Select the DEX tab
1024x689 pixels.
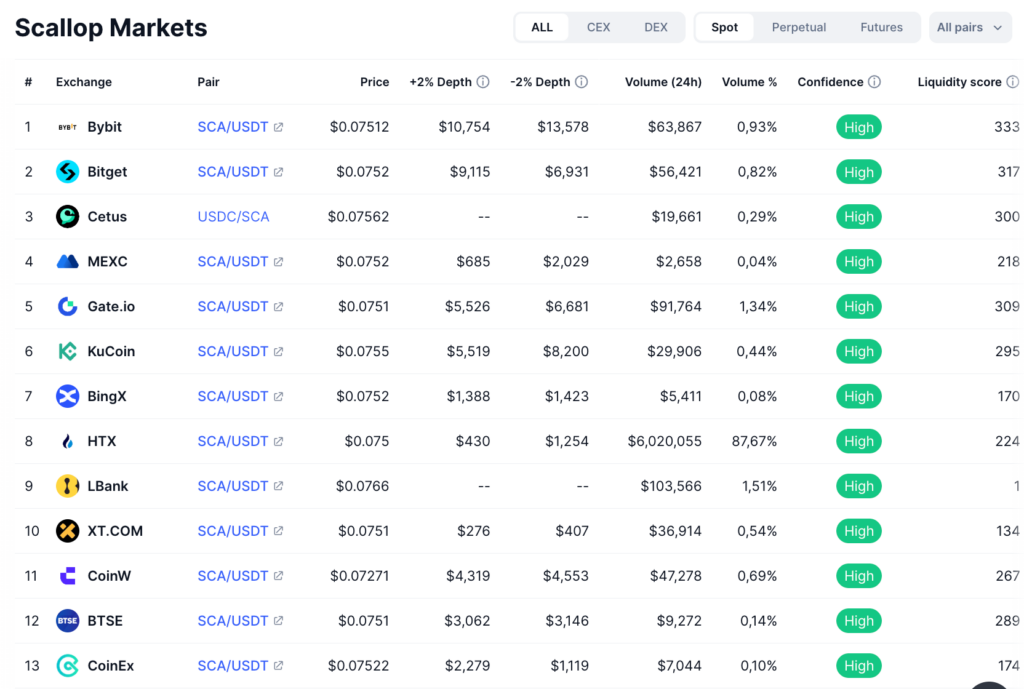coord(656,27)
